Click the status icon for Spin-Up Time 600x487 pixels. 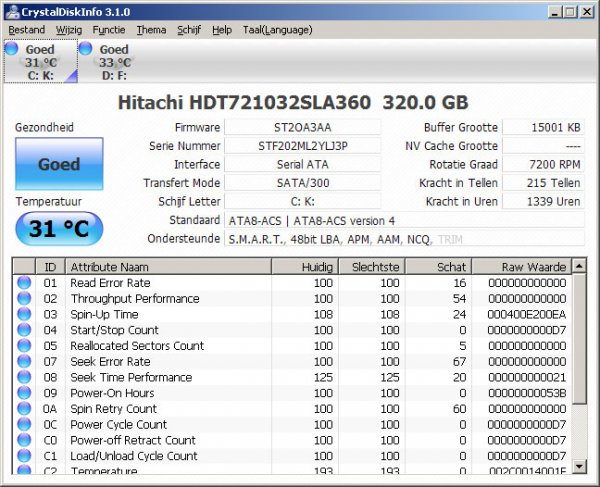[x=24, y=314]
